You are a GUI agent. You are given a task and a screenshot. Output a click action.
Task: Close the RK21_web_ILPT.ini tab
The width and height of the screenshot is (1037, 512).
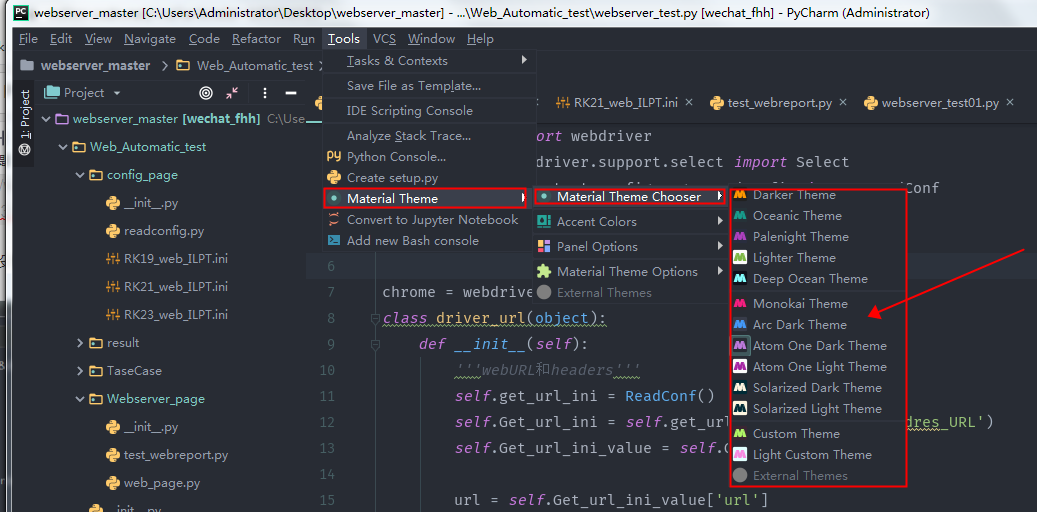688,103
